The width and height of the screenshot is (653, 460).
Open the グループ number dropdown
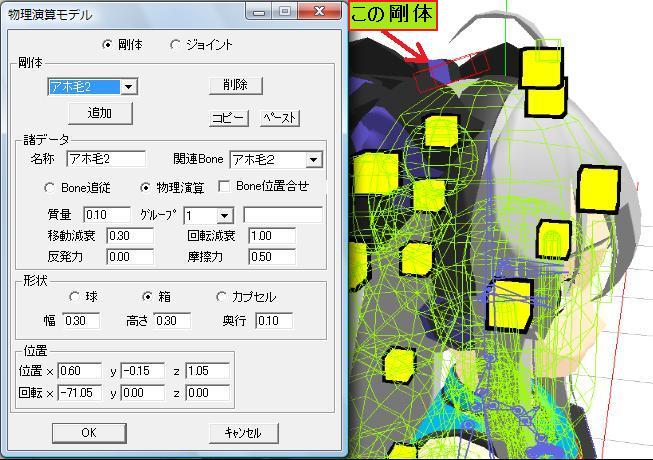(224, 216)
